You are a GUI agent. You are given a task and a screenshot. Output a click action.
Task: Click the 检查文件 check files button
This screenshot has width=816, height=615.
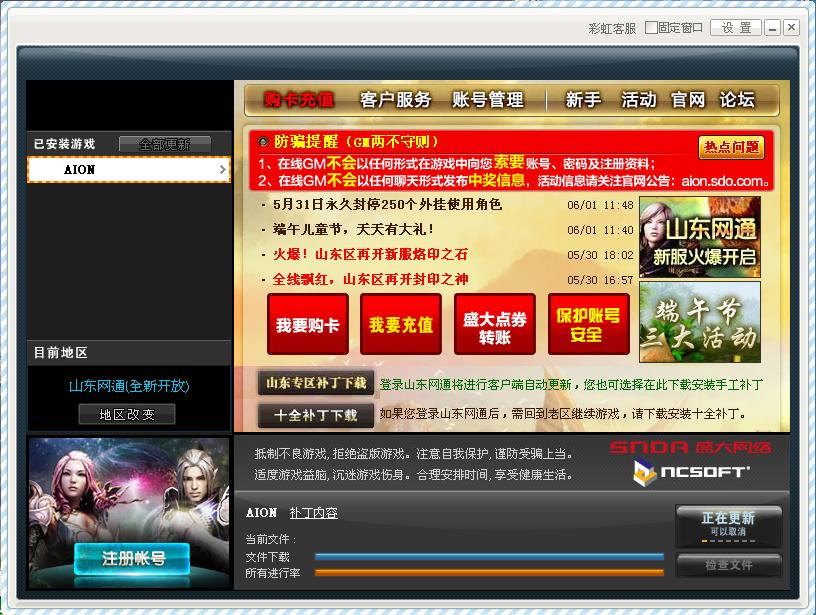(729, 565)
